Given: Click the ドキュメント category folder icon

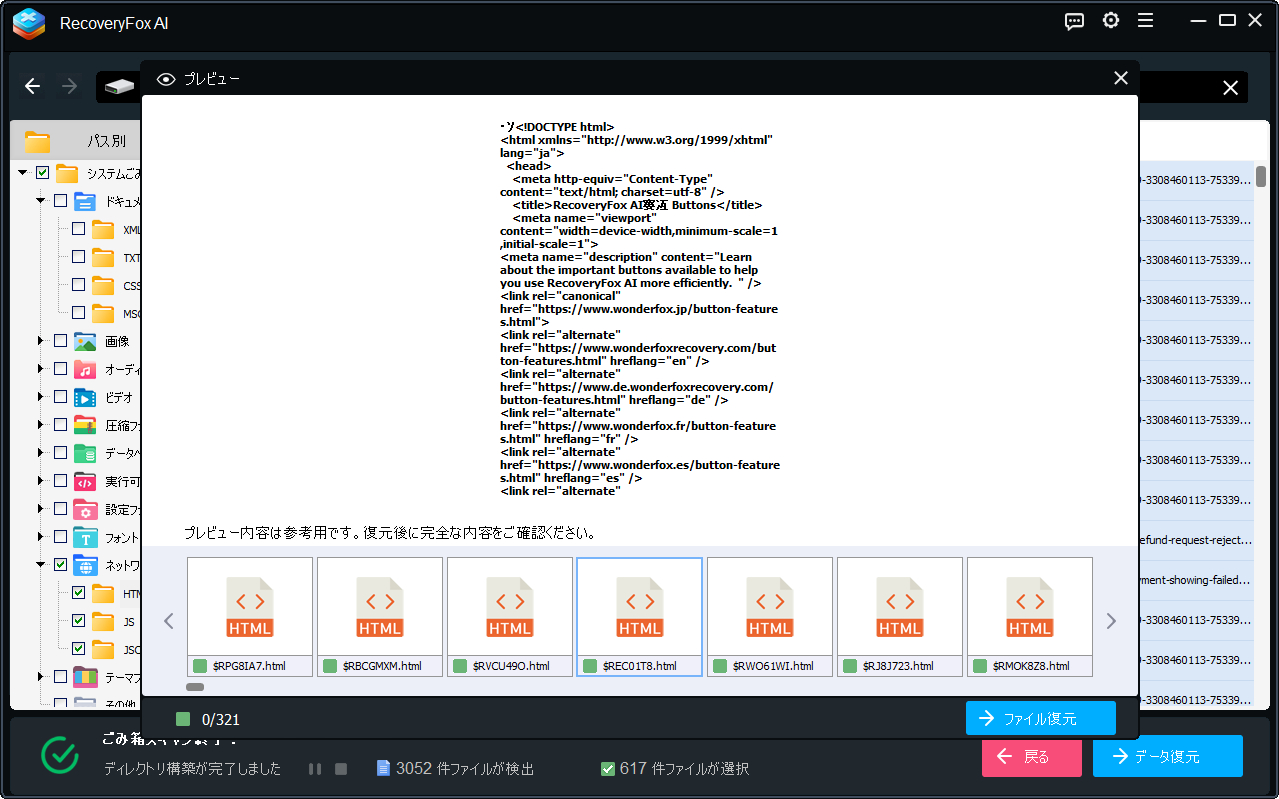Looking at the screenshot, I should click(x=85, y=201).
